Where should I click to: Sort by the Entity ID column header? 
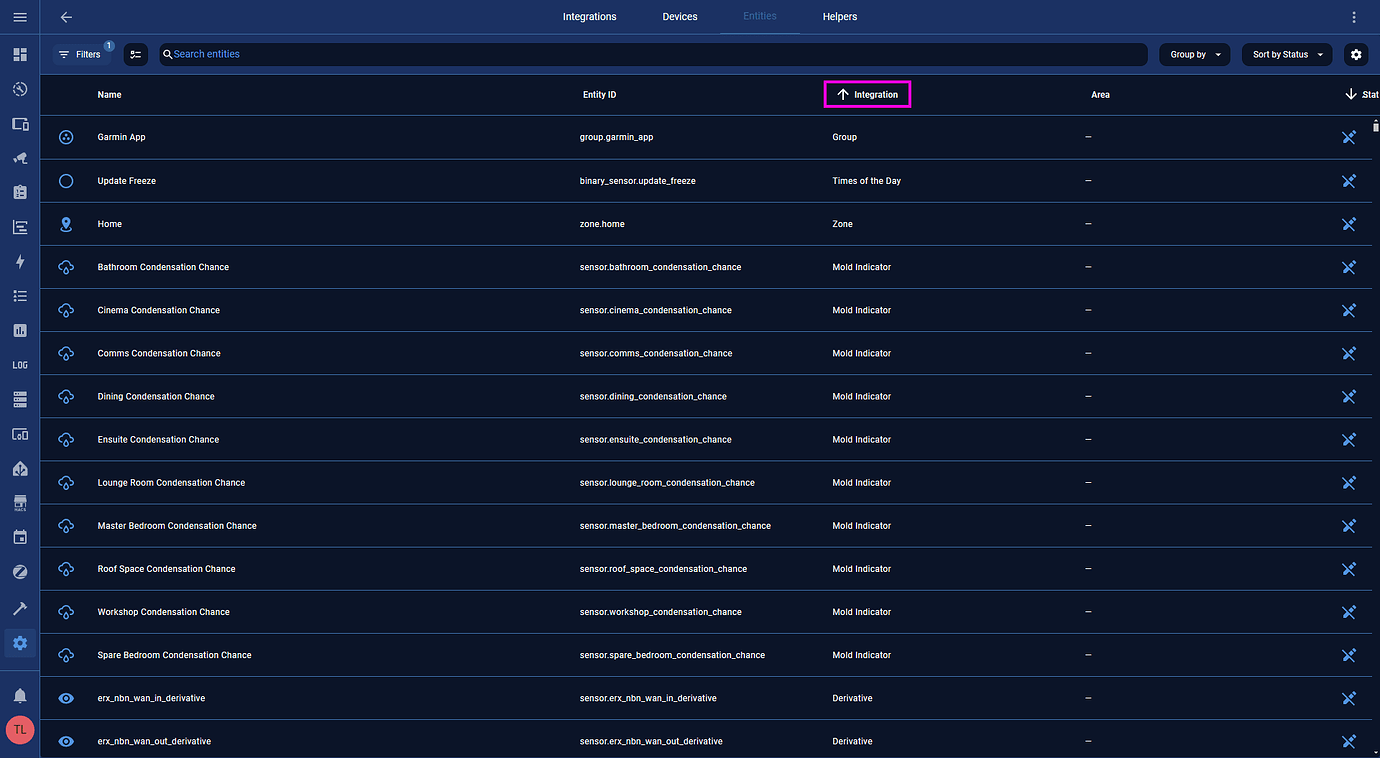[x=600, y=95]
